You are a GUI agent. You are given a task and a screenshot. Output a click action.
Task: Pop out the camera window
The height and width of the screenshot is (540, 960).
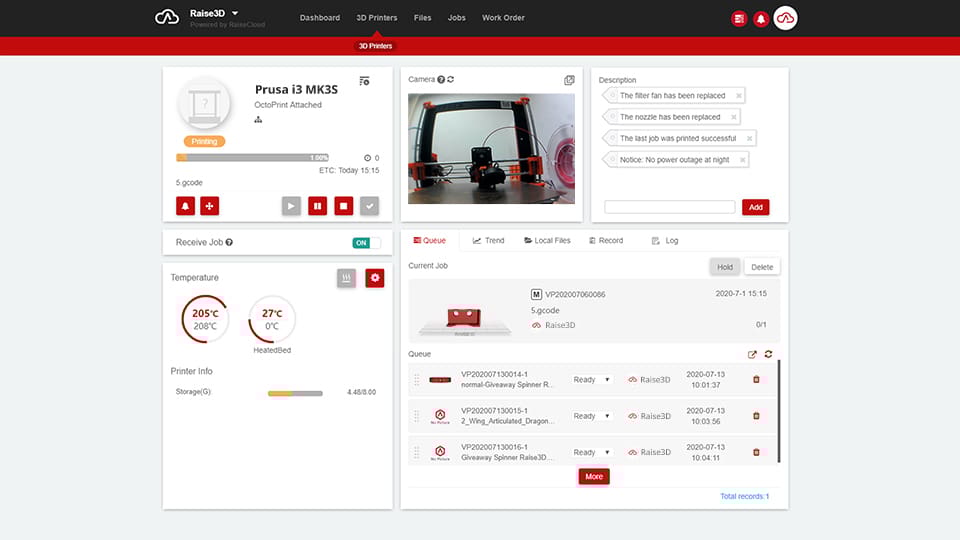(x=569, y=80)
